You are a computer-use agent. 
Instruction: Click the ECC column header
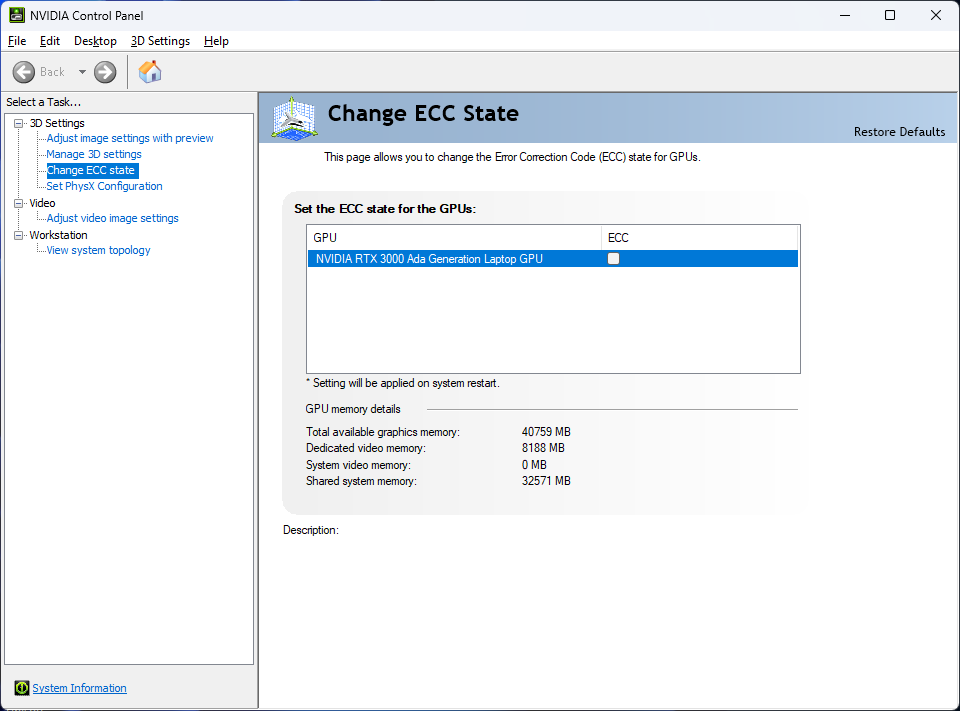(x=699, y=238)
